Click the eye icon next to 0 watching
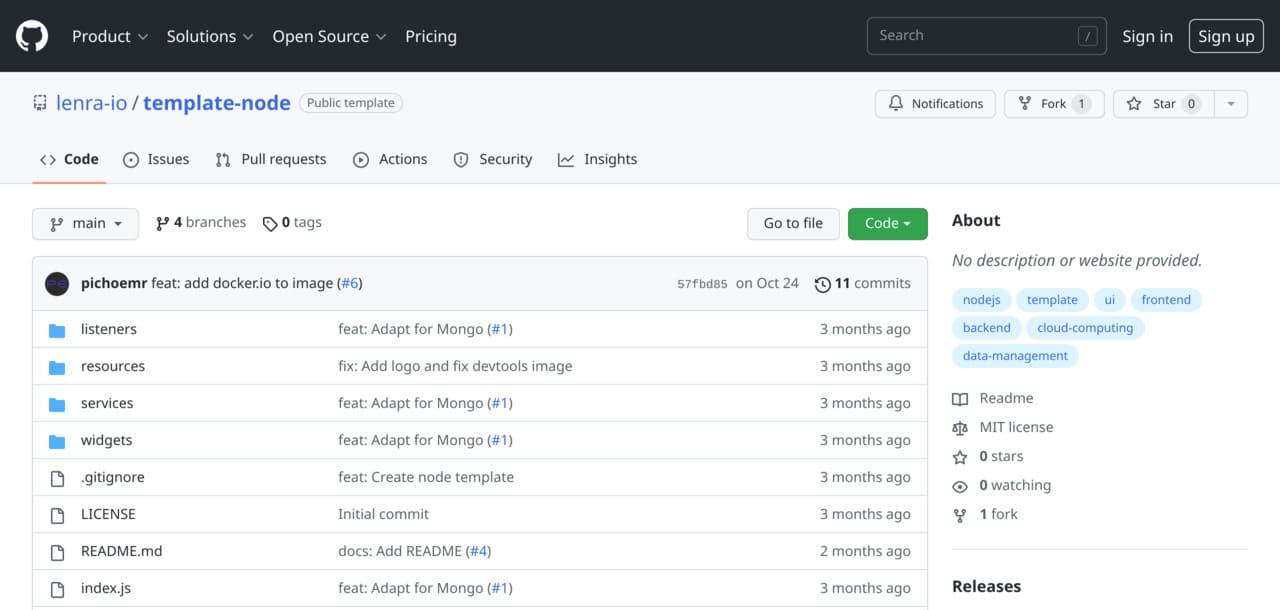Screen dimensions: 1280x610 (x=960, y=486)
